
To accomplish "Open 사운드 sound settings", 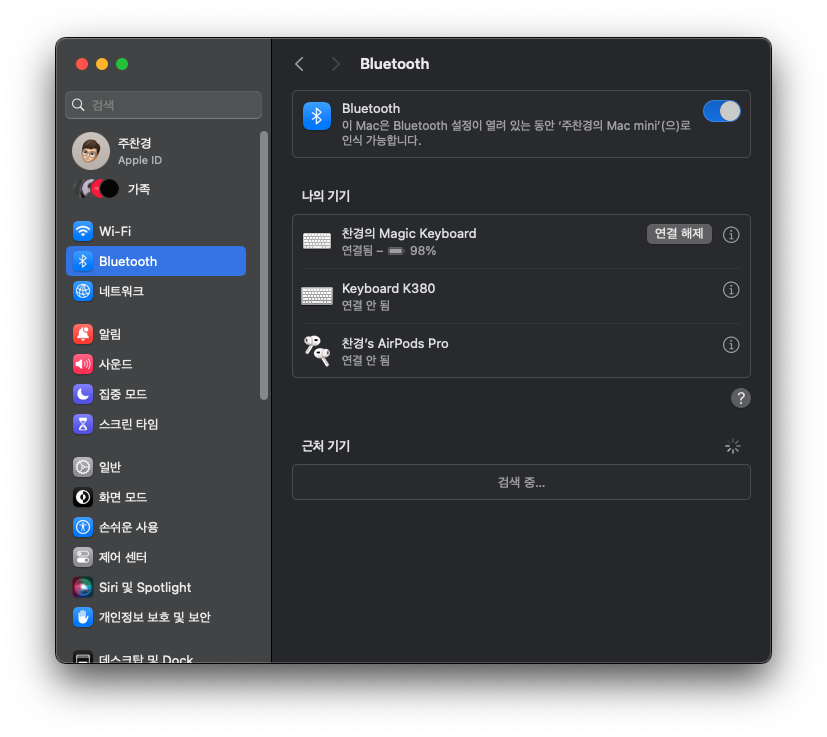I will coord(156,364).
